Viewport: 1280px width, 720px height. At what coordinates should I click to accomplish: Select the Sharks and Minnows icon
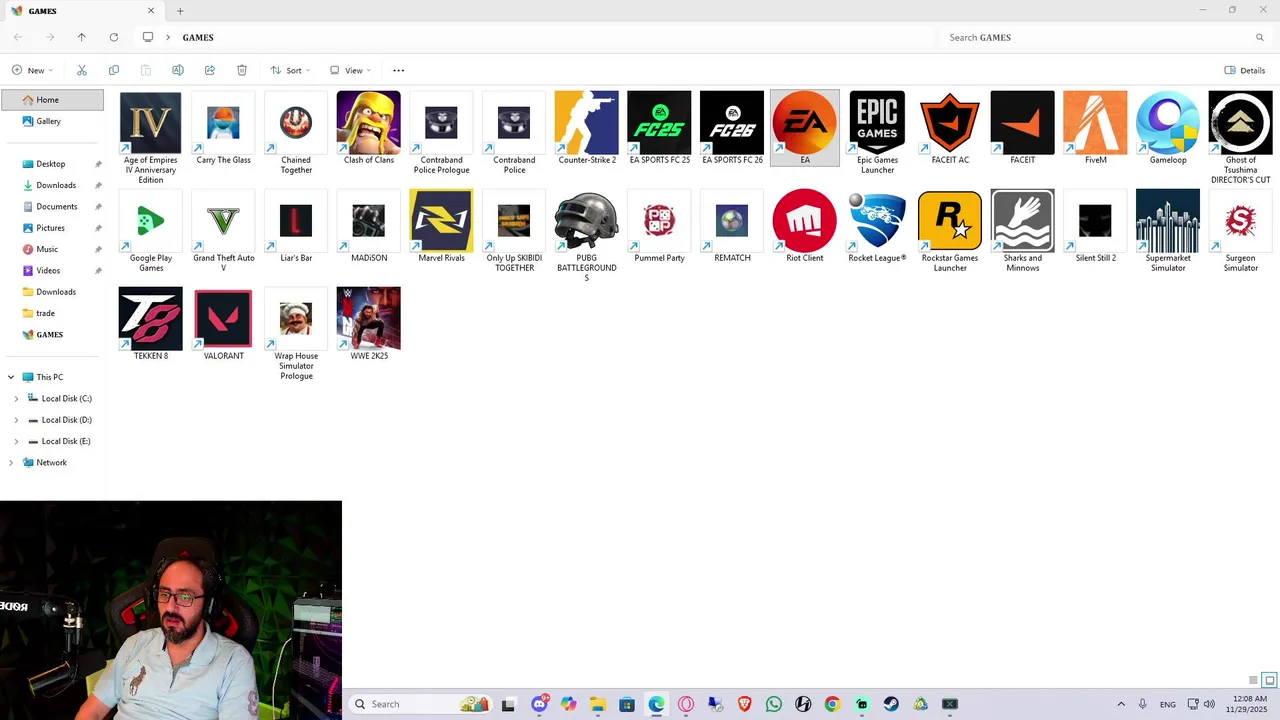pyautogui.click(x=1022, y=221)
